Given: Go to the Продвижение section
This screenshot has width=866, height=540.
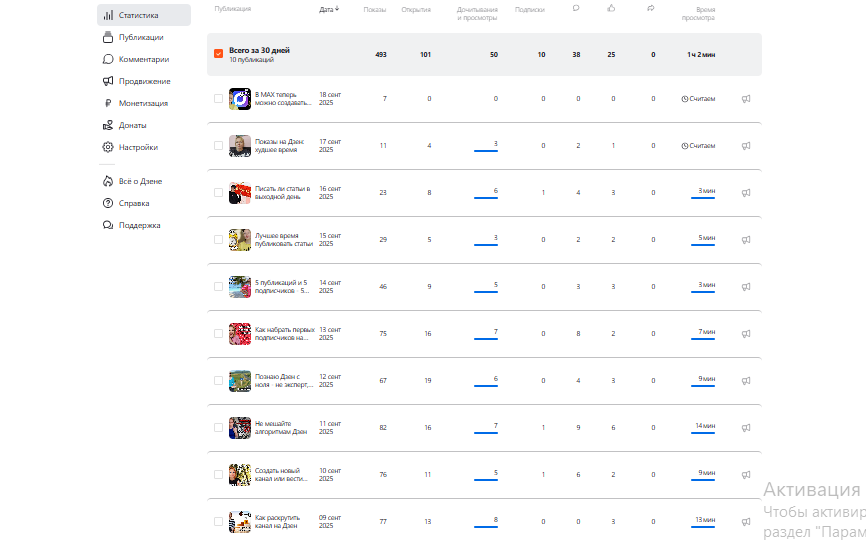Looking at the screenshot, I should click(108, 81).
